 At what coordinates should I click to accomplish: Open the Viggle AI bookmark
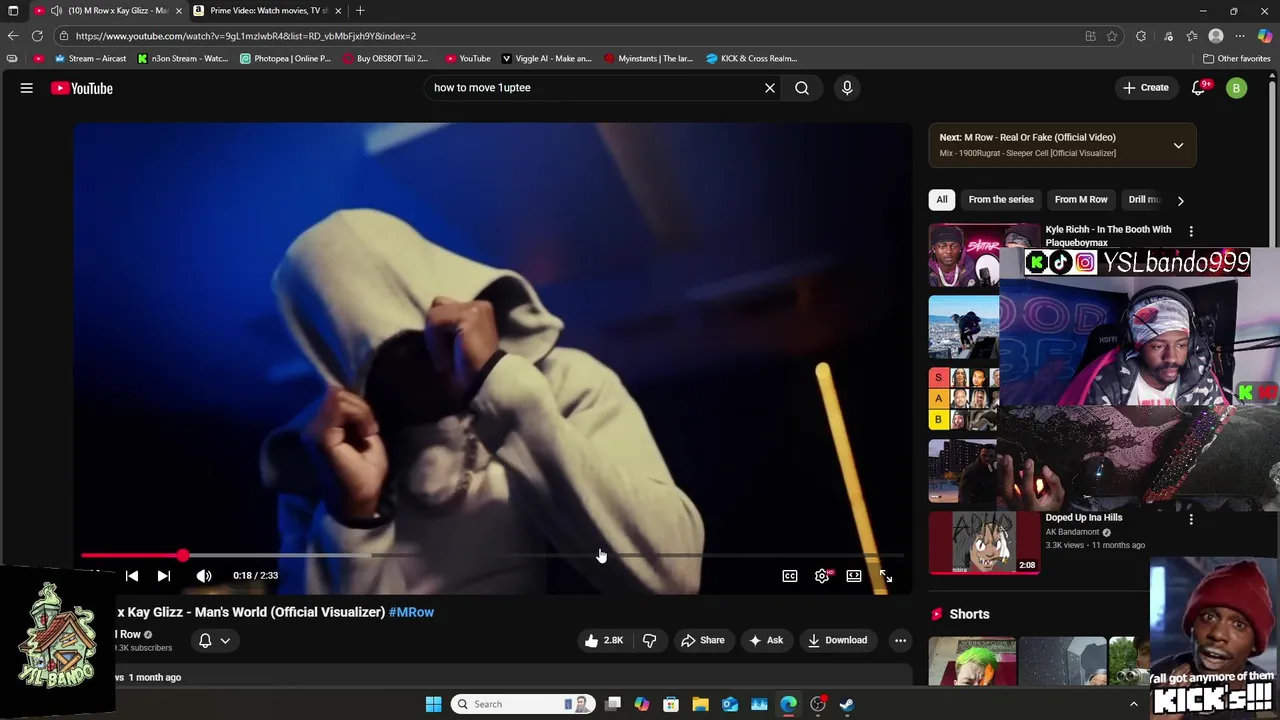click(x=547, y=58)
